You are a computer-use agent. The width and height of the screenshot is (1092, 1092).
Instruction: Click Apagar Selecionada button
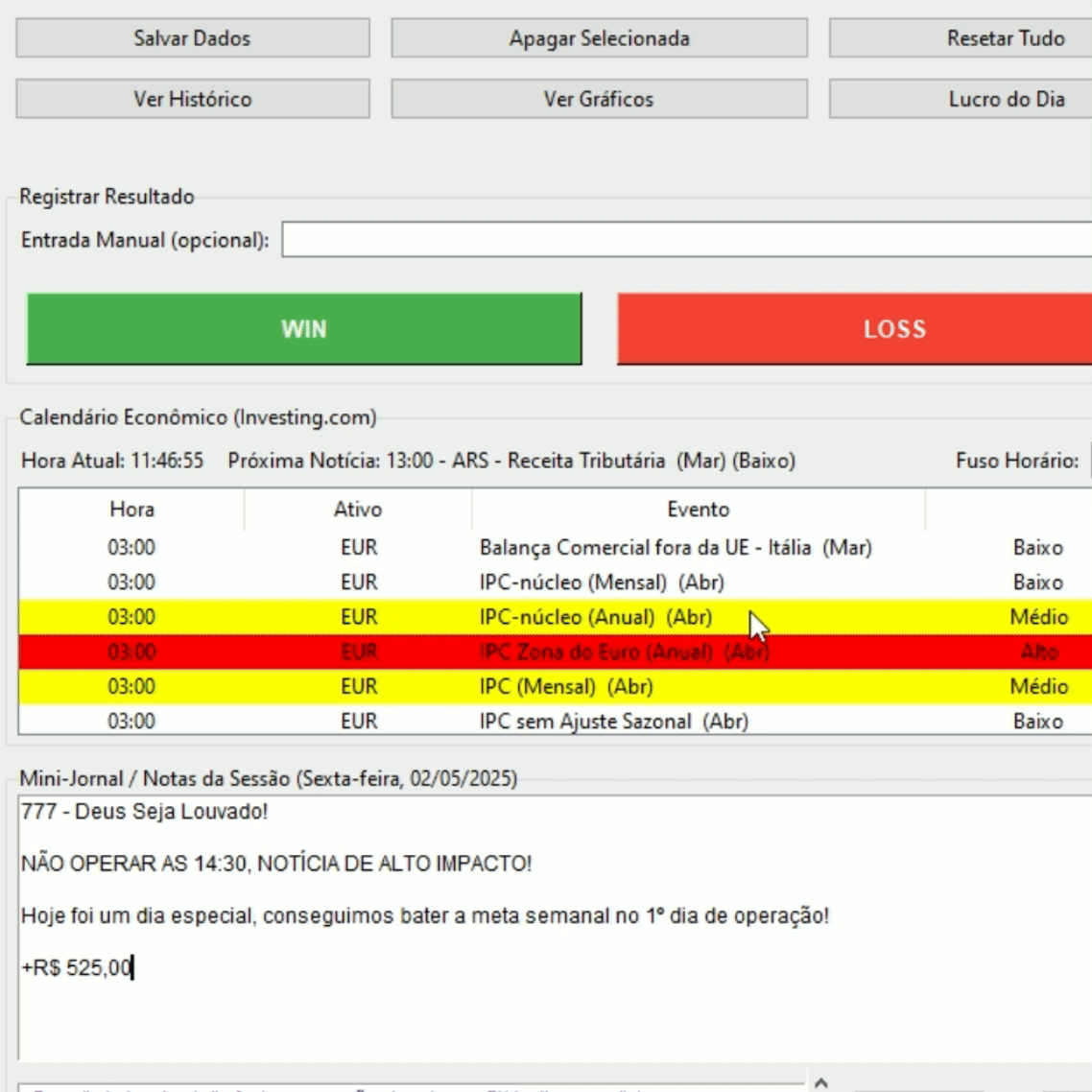[599, 37]
